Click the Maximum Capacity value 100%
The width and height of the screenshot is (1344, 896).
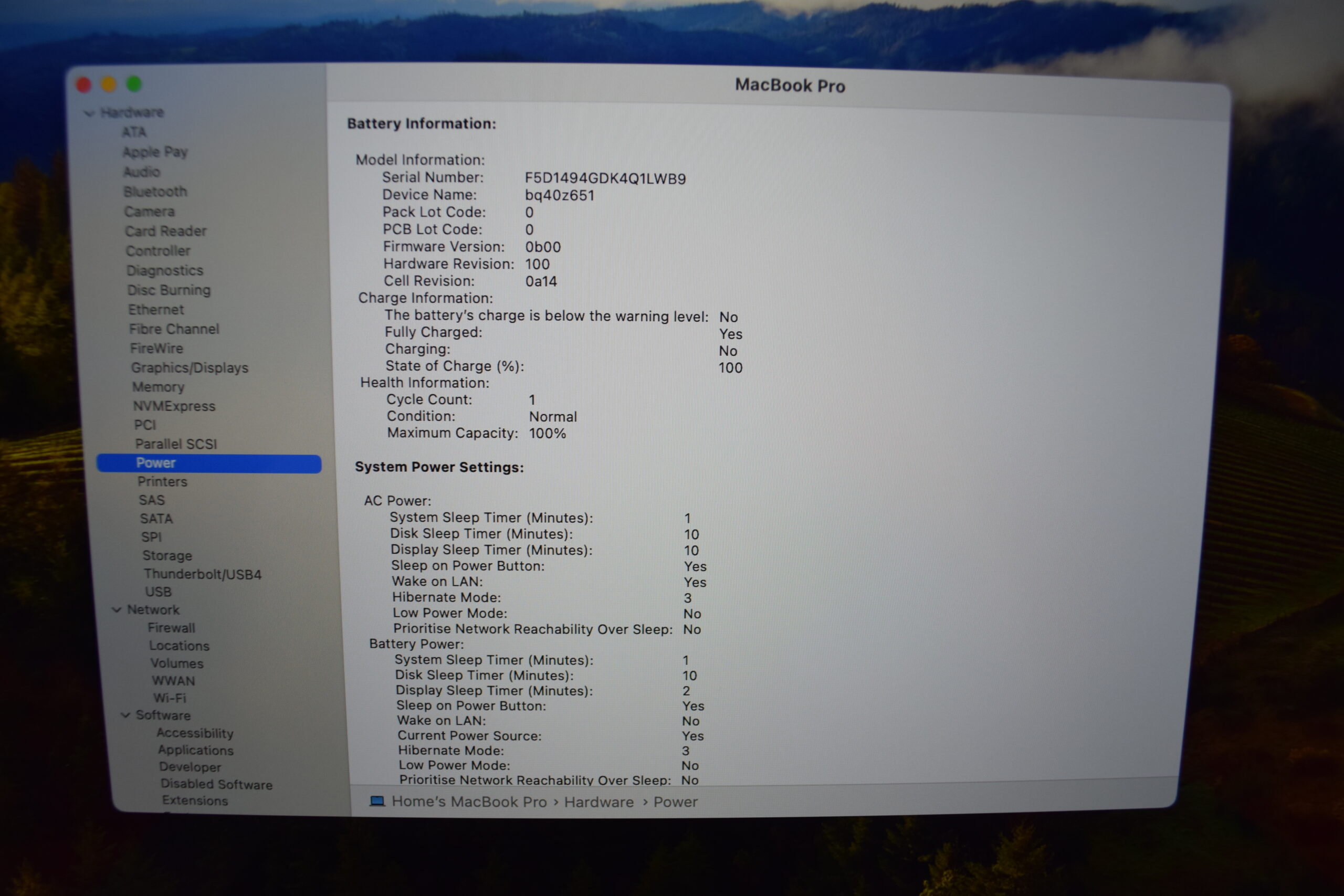[548, 433]
